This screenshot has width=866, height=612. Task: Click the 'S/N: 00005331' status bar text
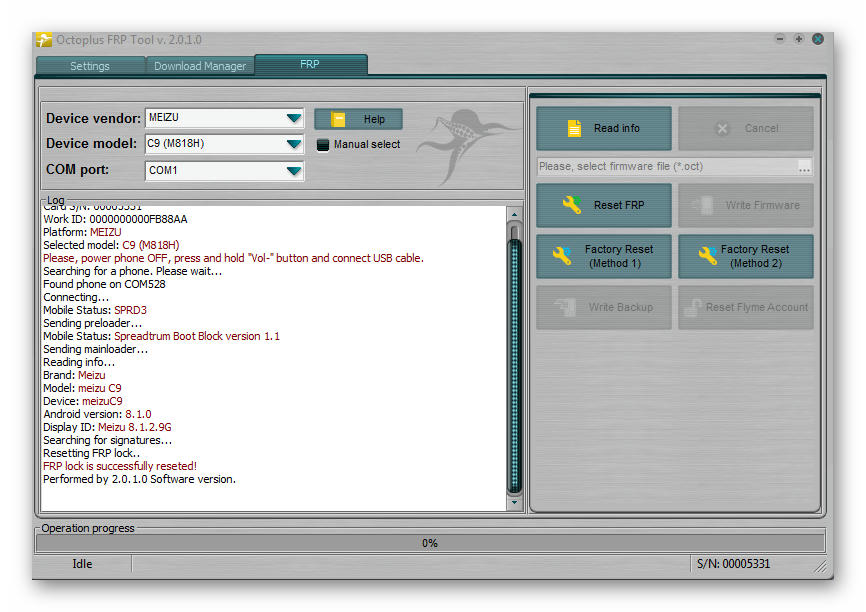click(733, 564)
